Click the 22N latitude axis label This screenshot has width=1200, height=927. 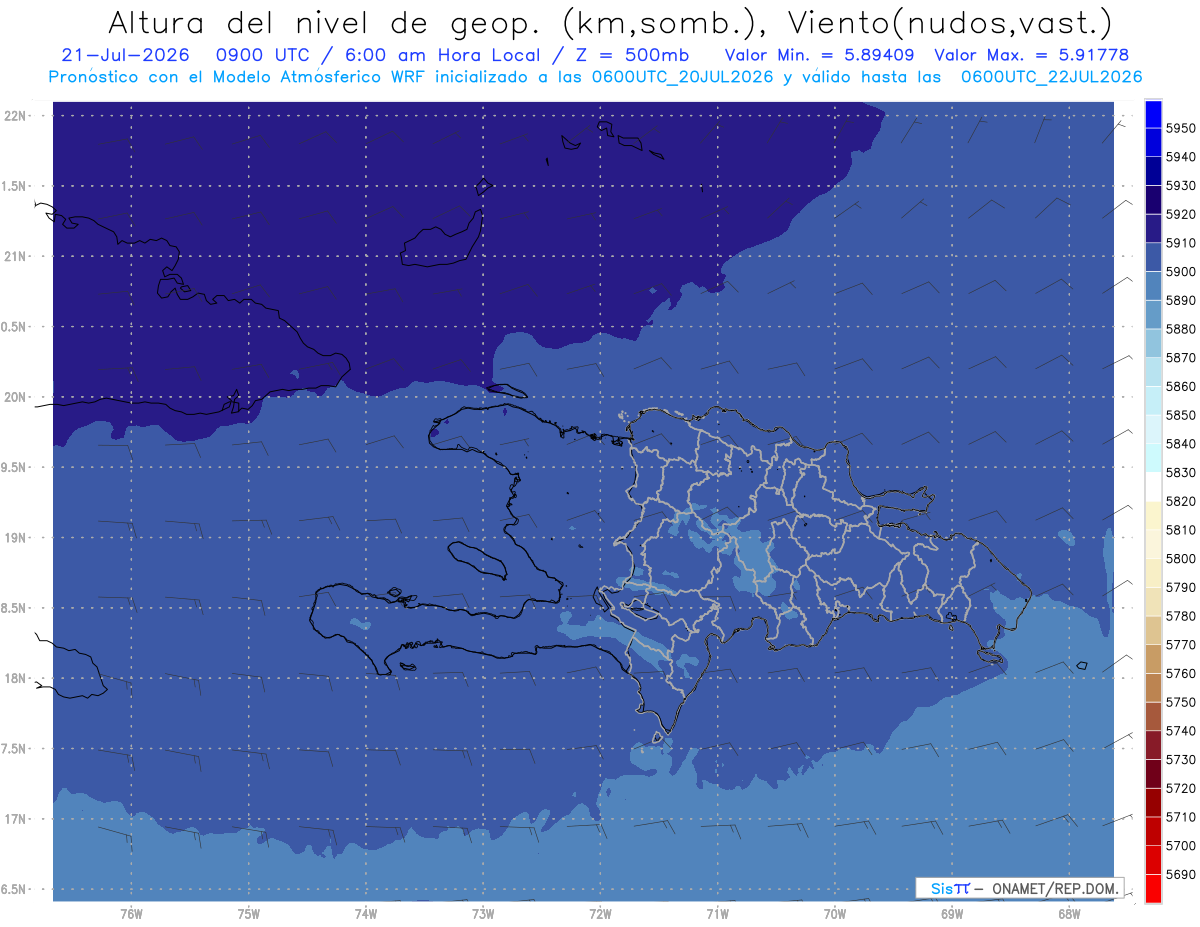click(x=17, y=115)
